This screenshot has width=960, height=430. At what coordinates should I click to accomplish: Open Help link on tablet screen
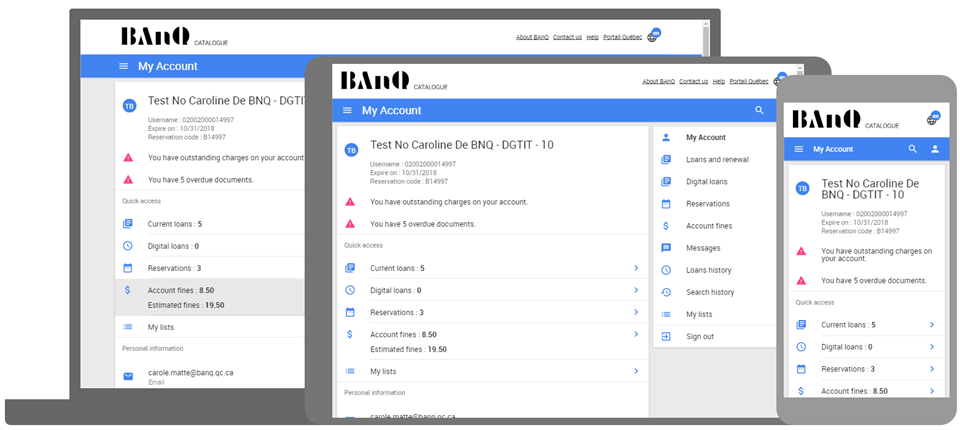(x=719, y=81)
